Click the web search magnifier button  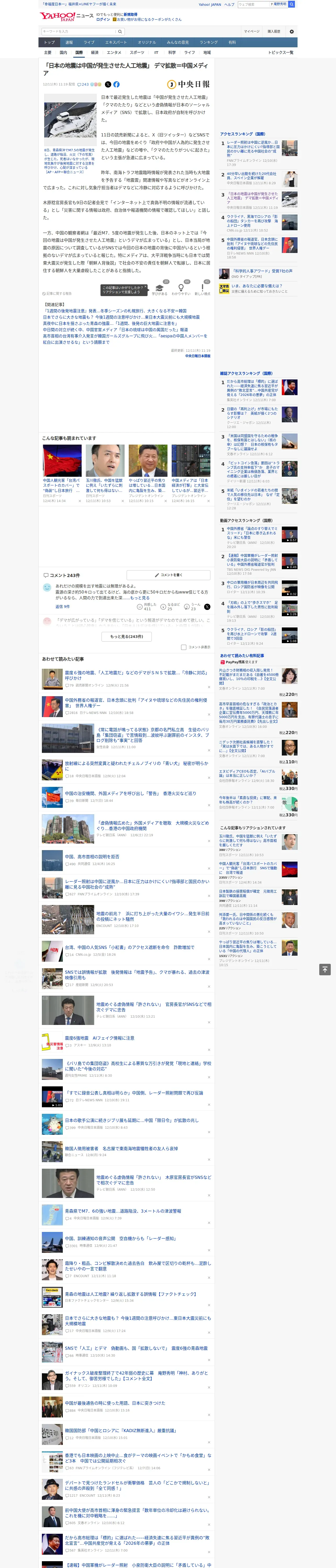[x=292, y=4]
